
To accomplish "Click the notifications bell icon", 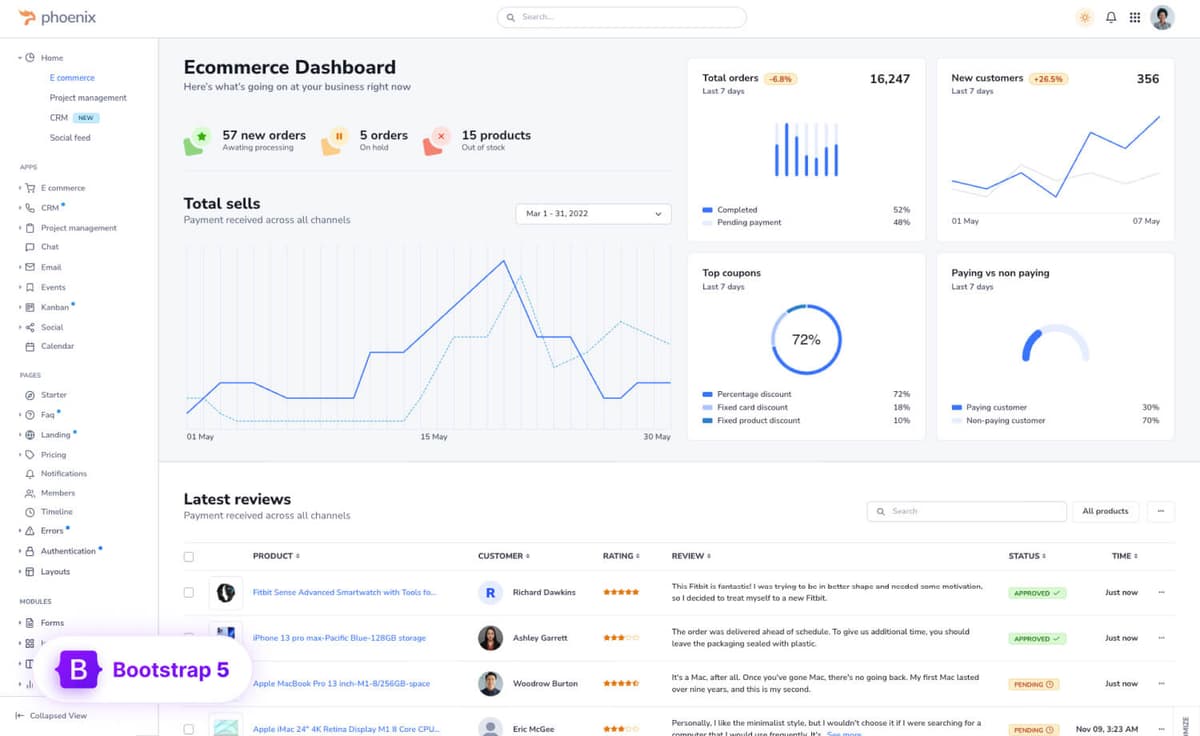I will 1110,18.
